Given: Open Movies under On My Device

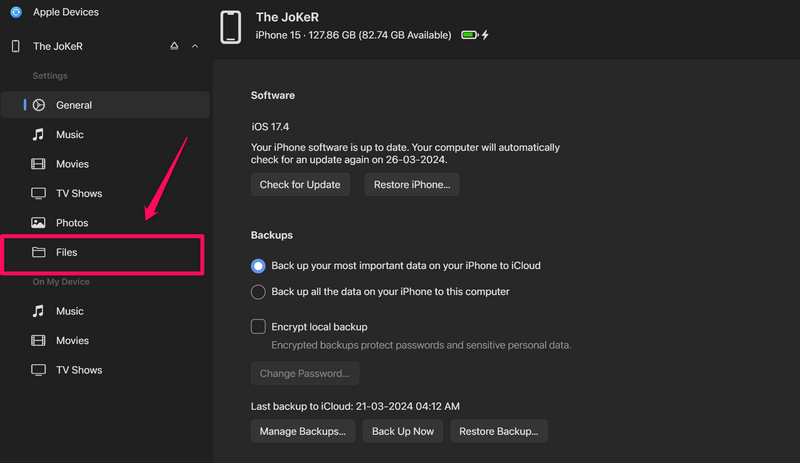Looking at the screenshot, I should click(72, 340).
